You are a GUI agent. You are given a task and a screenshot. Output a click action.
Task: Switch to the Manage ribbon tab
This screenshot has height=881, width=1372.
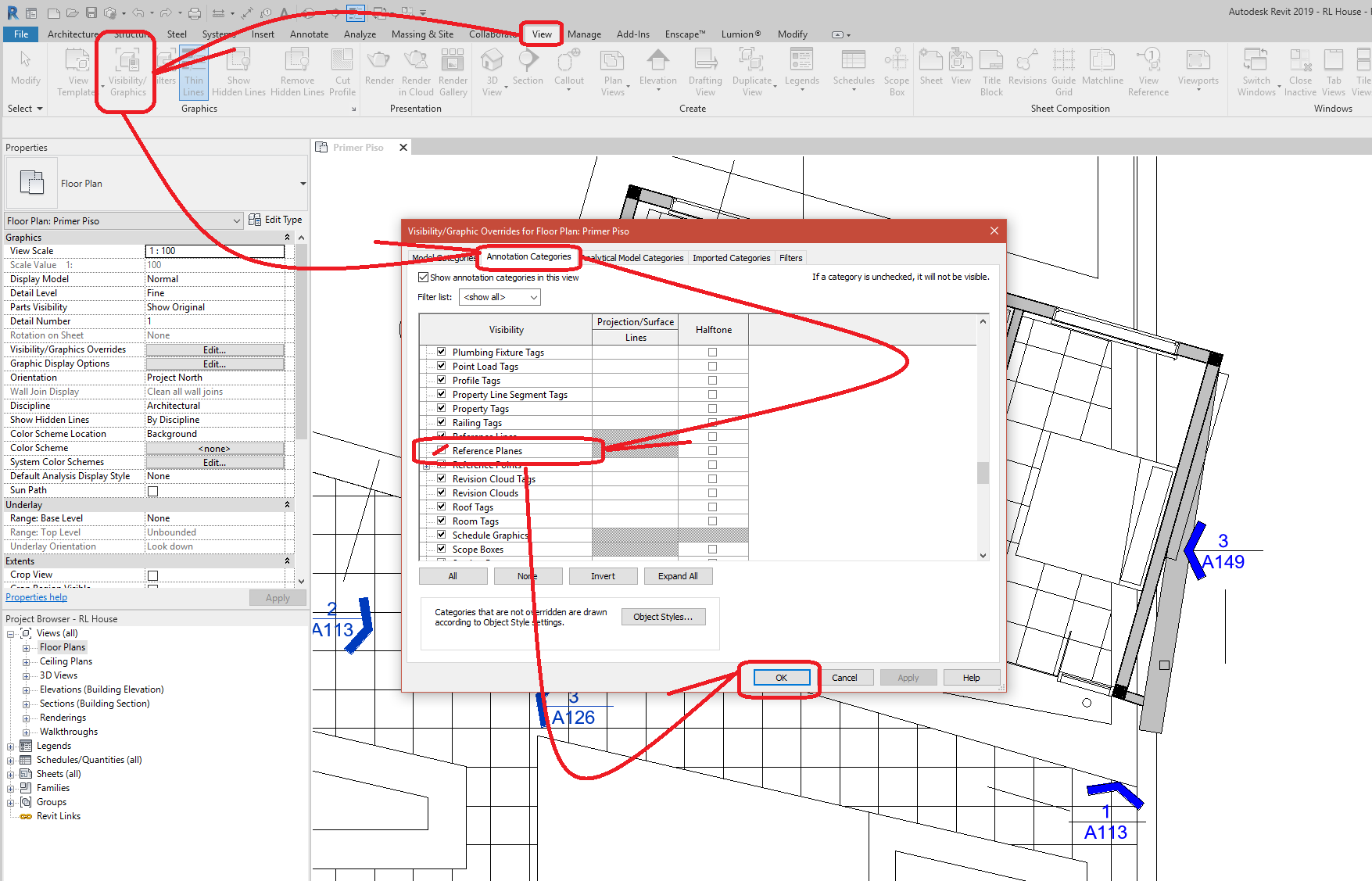pyautogui.click(x=584, y=34)
